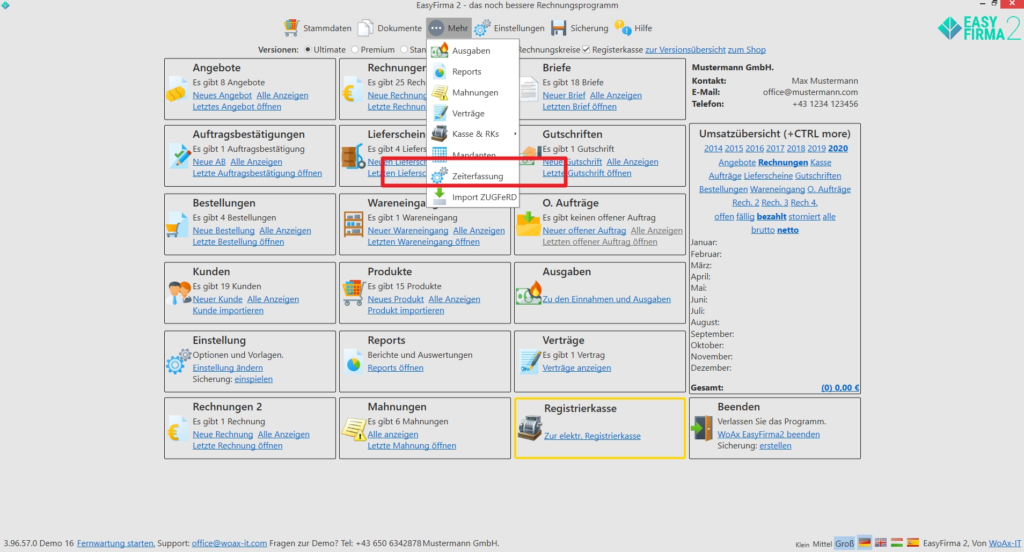This screenshot has height=552, width=1024.
Task: Expand the Kasse & RKs submenu
Action: click(473, 134)
